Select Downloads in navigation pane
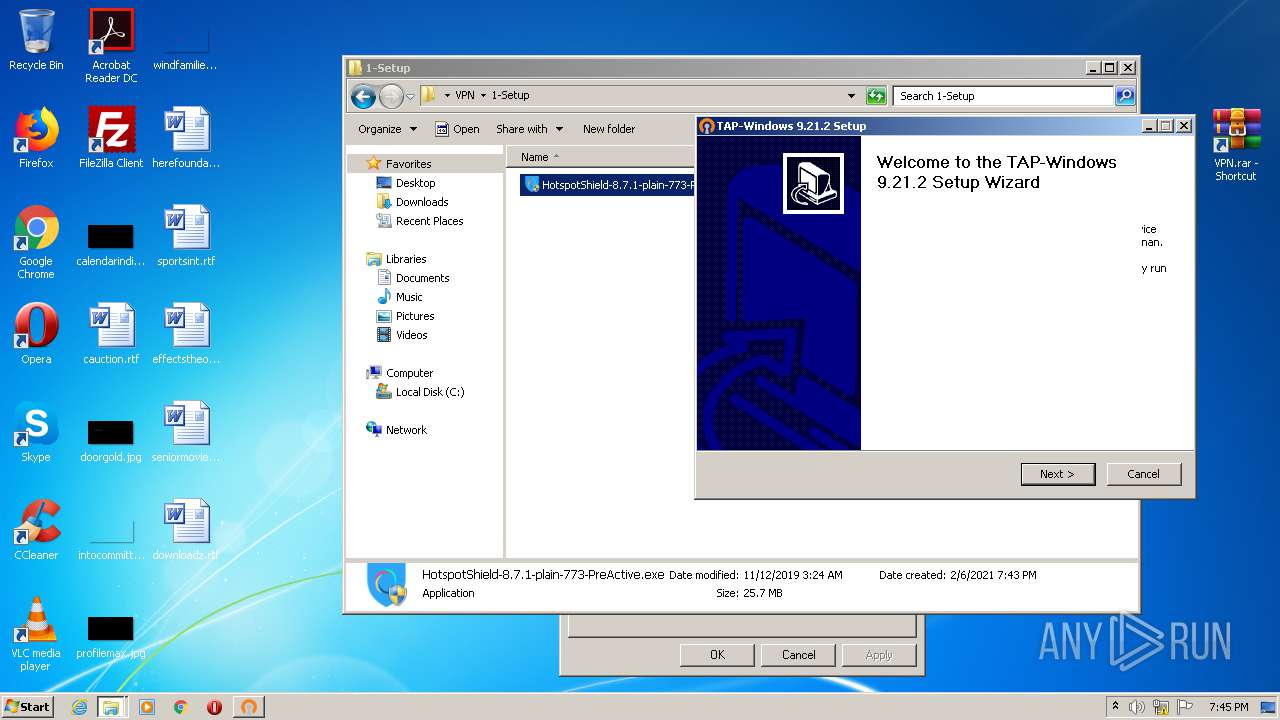 pos(421,202)
